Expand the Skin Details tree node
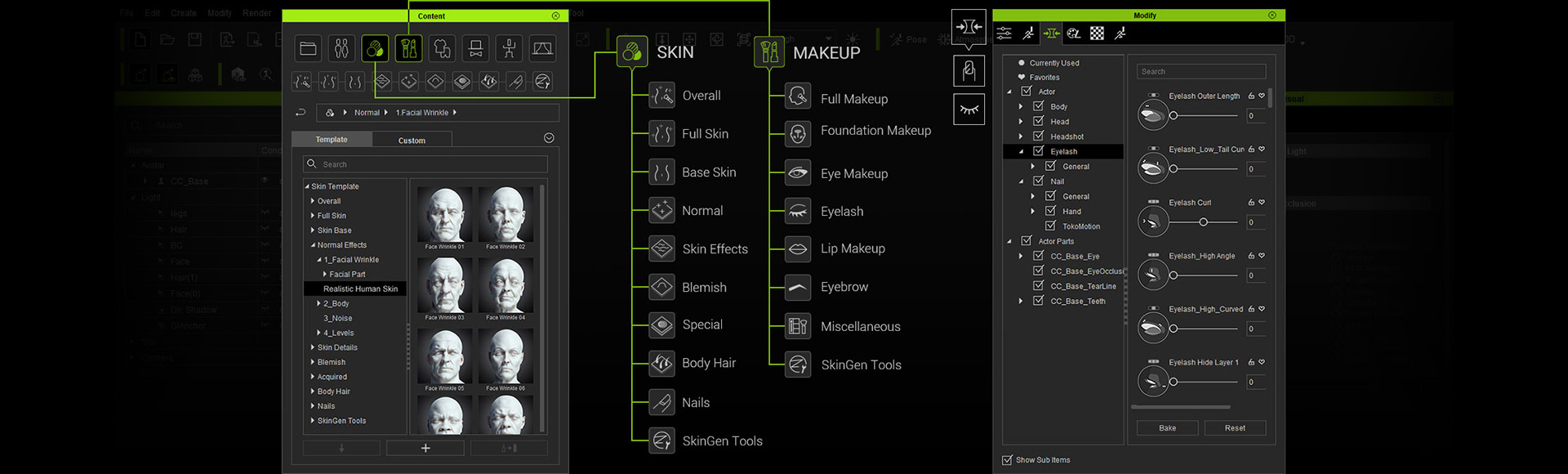Screen dimensions: 1568x474 click(313, 347)
